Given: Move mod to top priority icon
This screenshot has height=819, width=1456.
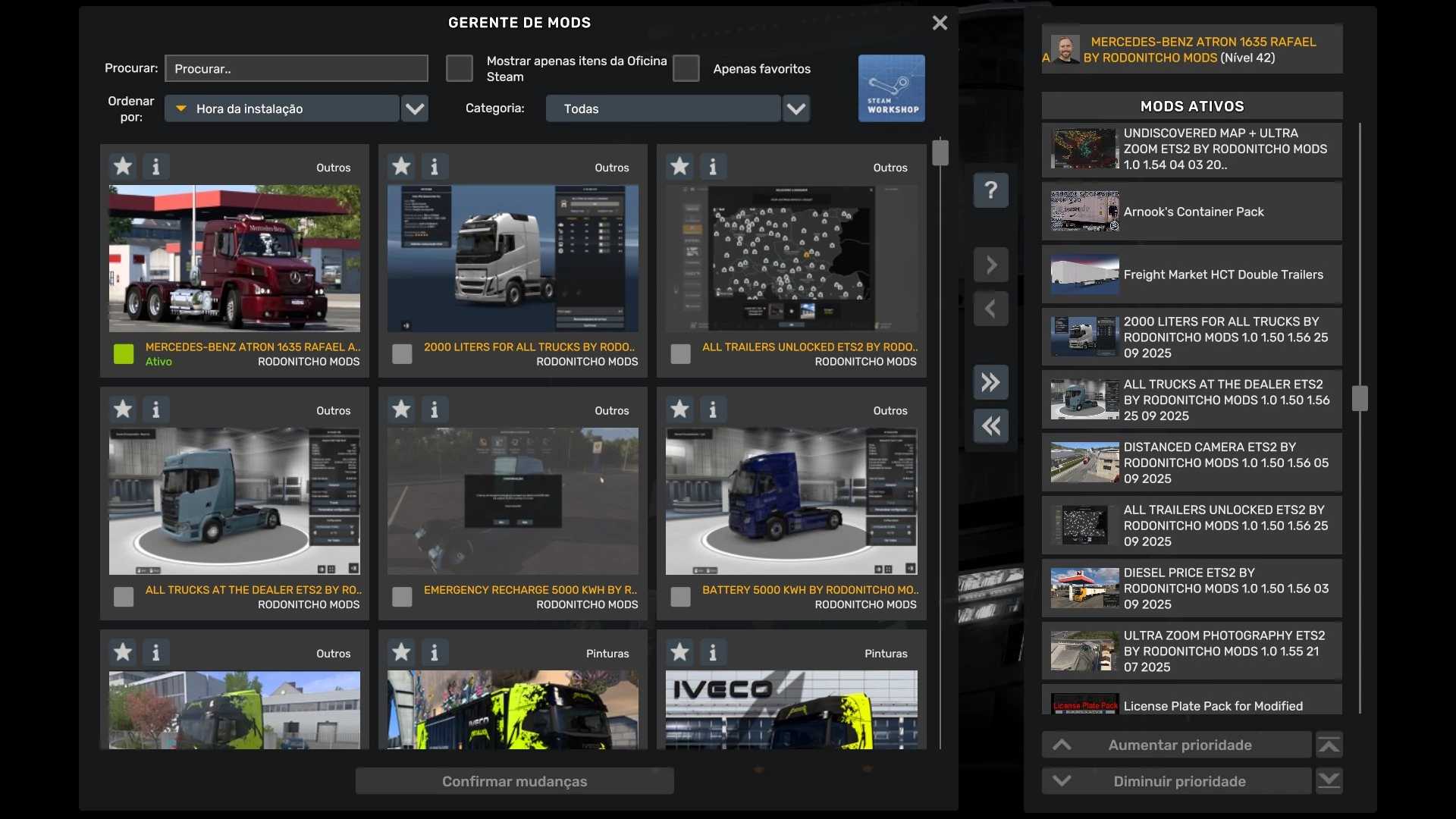Looking at the screenshot, I should (x=1329, y=745).
